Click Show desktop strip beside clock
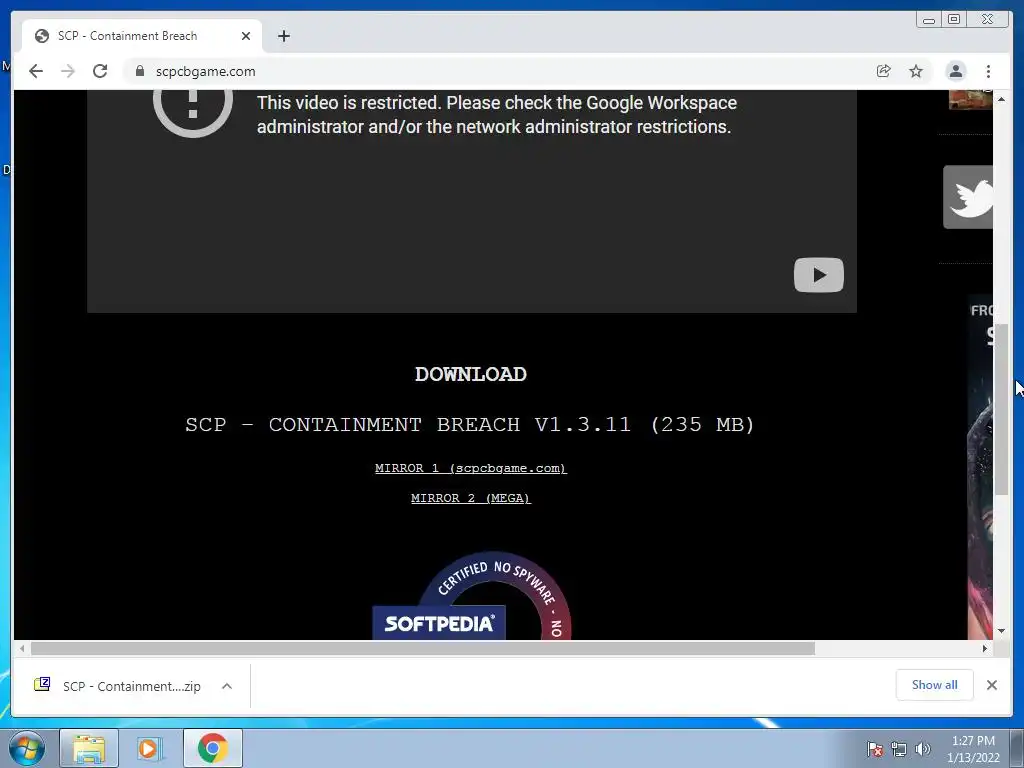Image resolution: width=1024 pixels, height=768 pixels. click(1017, 749)
